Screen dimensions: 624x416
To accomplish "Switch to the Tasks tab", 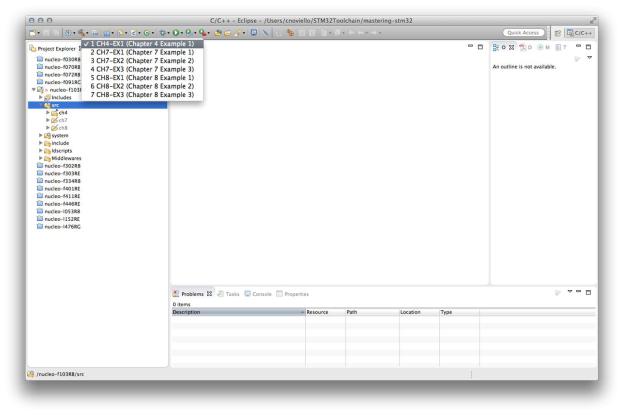I will pyautogui.click(x=228, y=294).
